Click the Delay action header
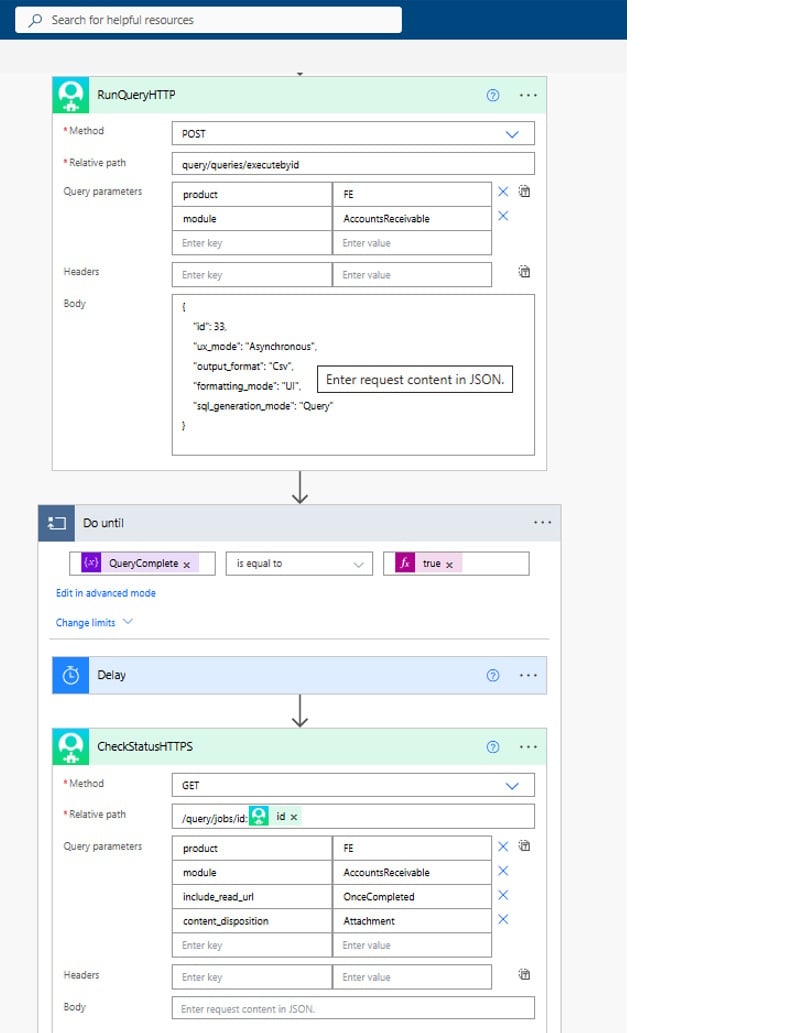Viewport: 800px width, 1033px height. pyautogui.click(x=299, y=675)
